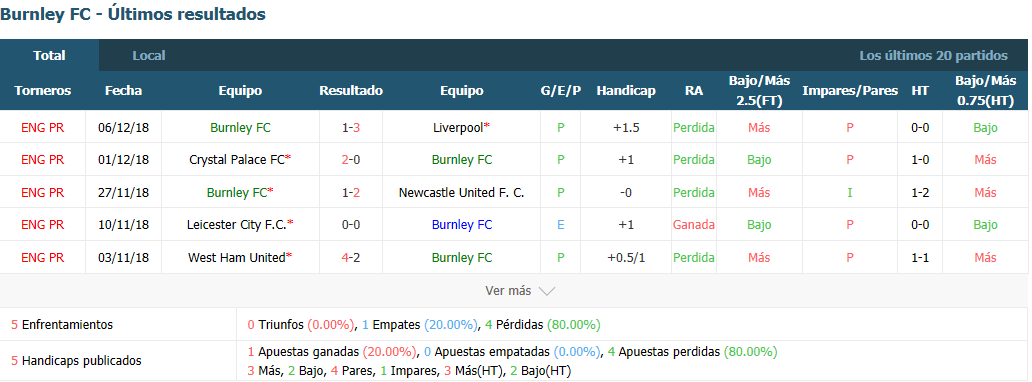
Task: Click blue Burnley FC in Leicester row
Action: 461,225
